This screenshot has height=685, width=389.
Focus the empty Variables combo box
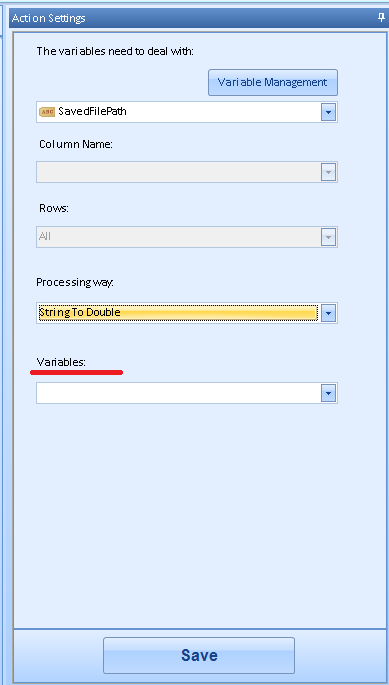click(x=187, y=393)
